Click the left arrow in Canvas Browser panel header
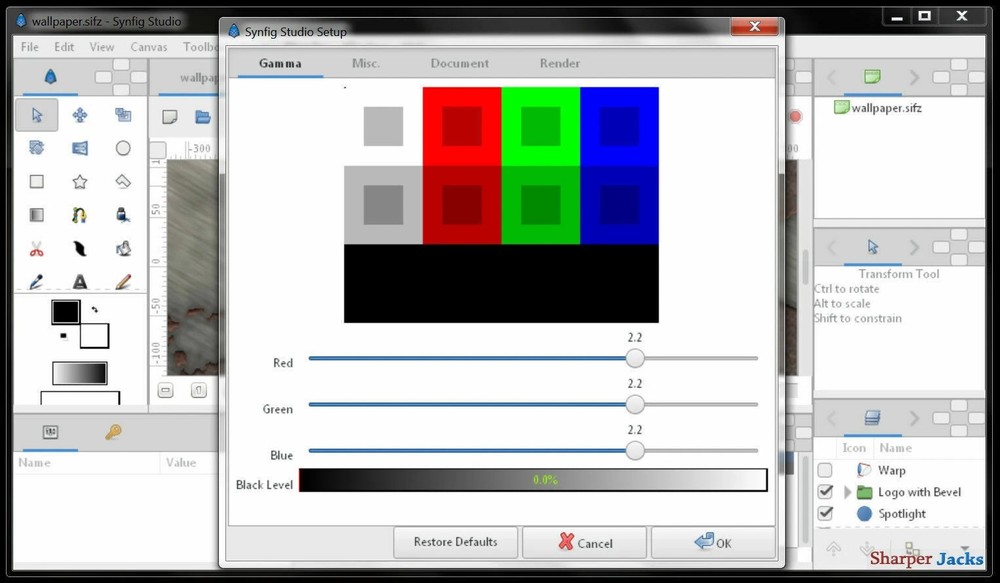 (x=831, y=78)
